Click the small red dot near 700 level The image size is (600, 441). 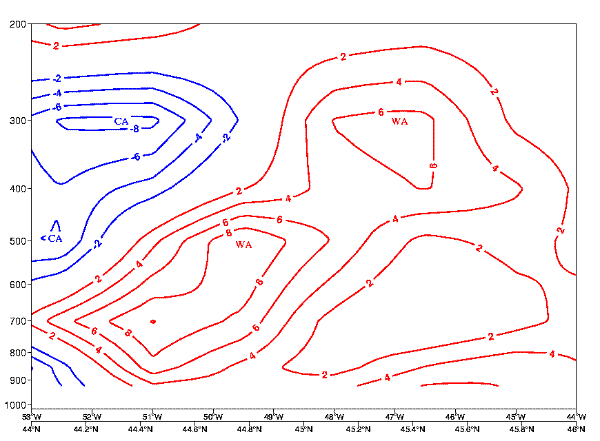click(153, 321)
